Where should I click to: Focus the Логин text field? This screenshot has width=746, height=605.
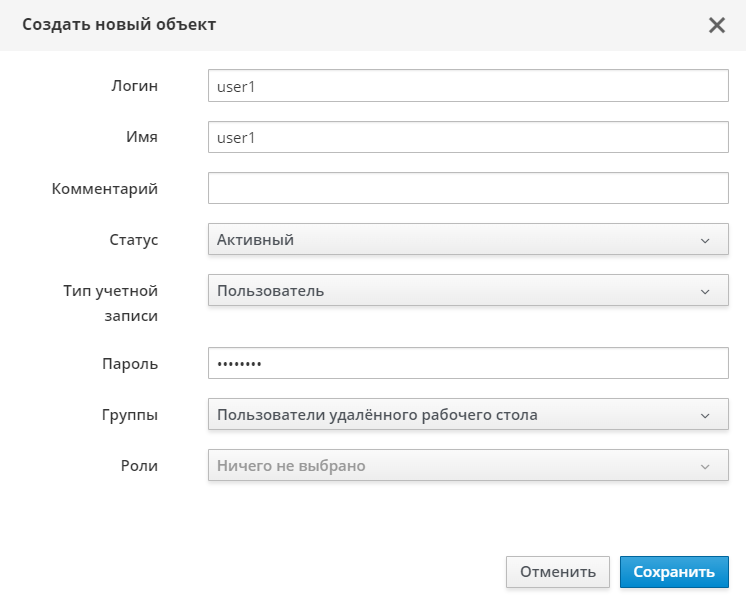point(467,86)
